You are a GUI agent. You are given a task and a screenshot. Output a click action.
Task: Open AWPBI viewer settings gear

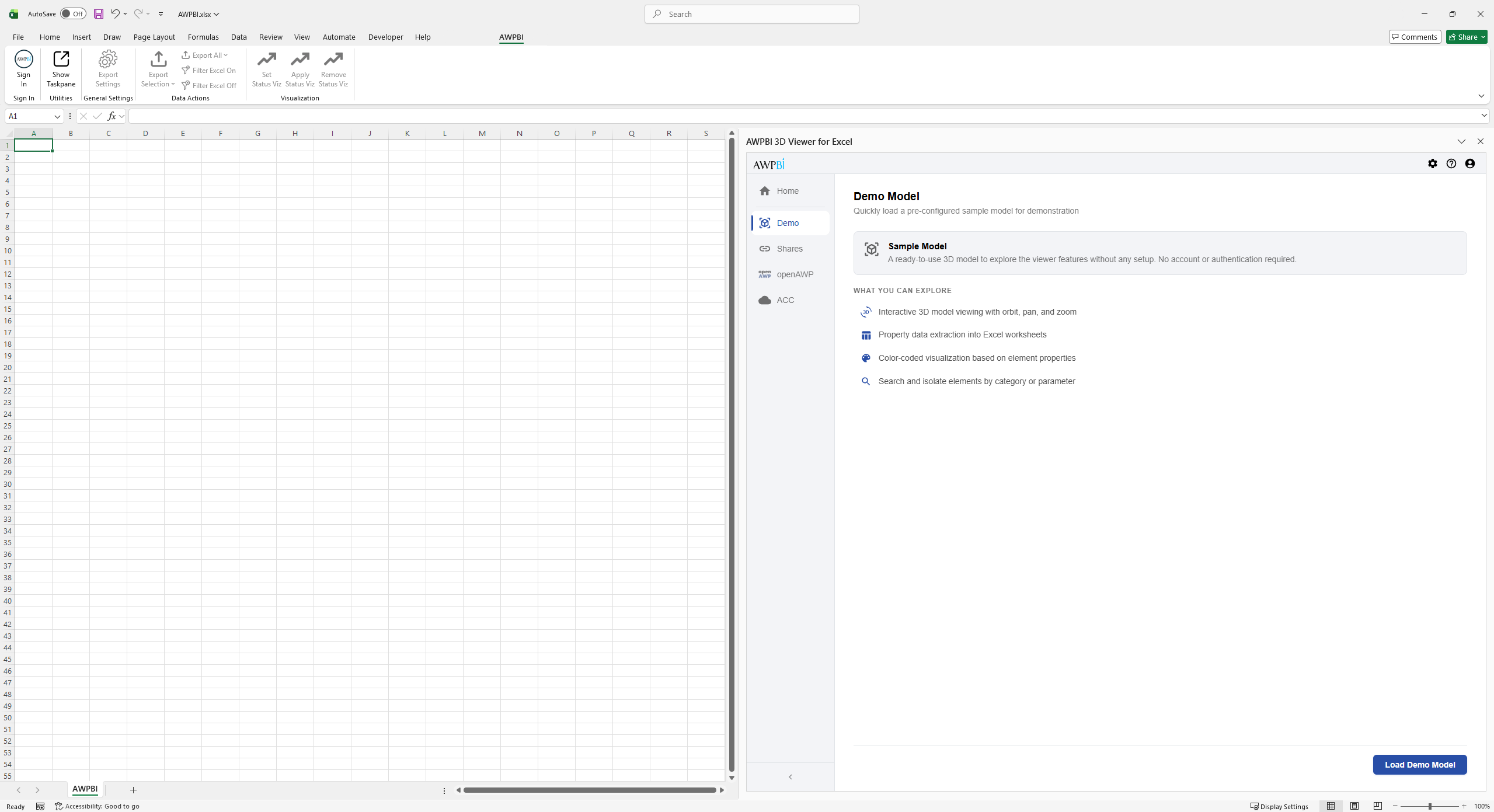pyautogui.click(x=1433, y=163)
